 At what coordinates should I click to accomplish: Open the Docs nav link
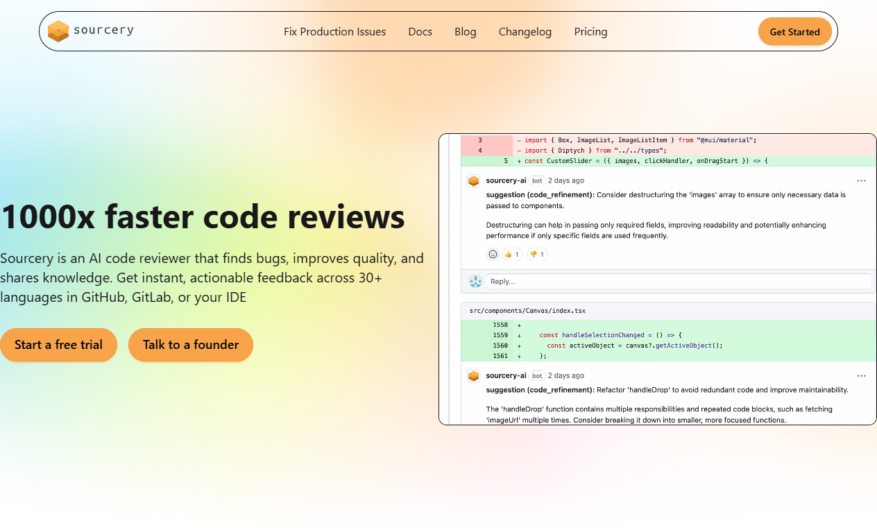coord(420,32)
